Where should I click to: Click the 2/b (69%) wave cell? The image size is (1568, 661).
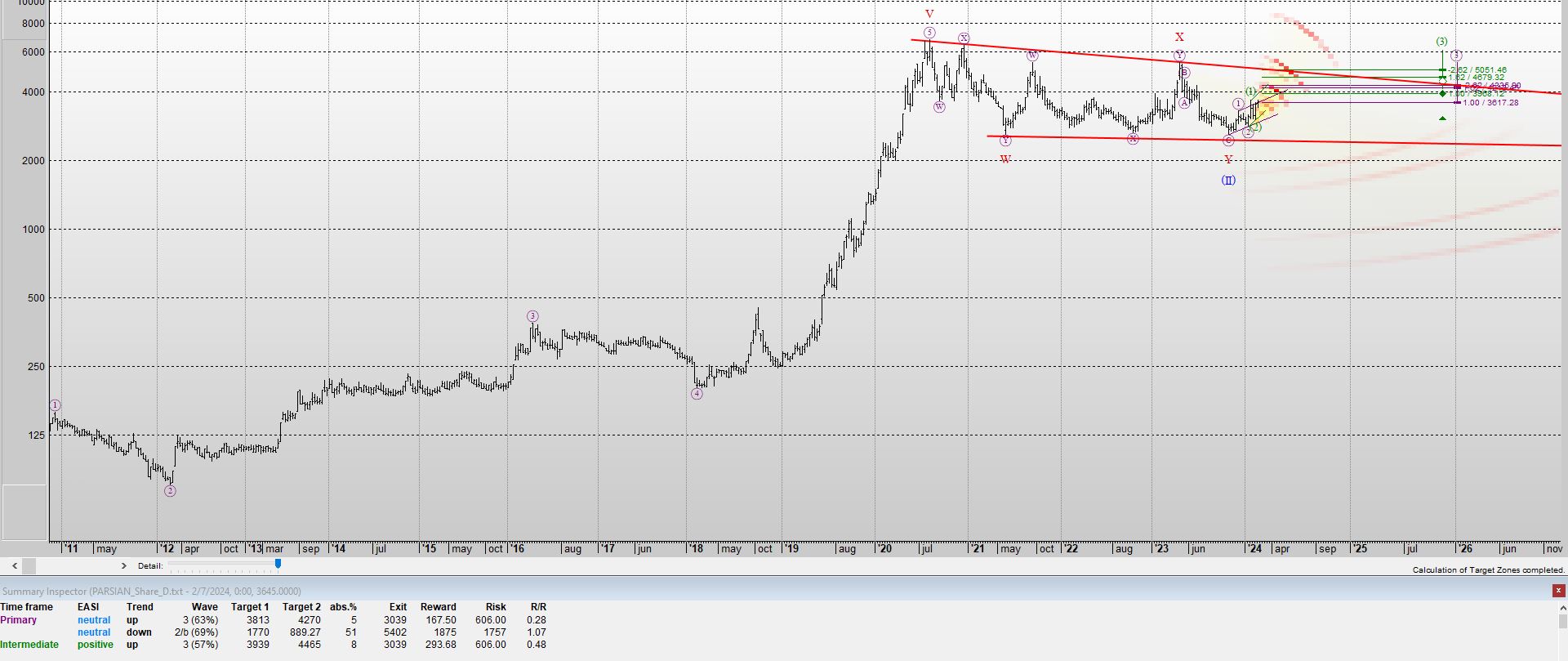tap(196, 632)
